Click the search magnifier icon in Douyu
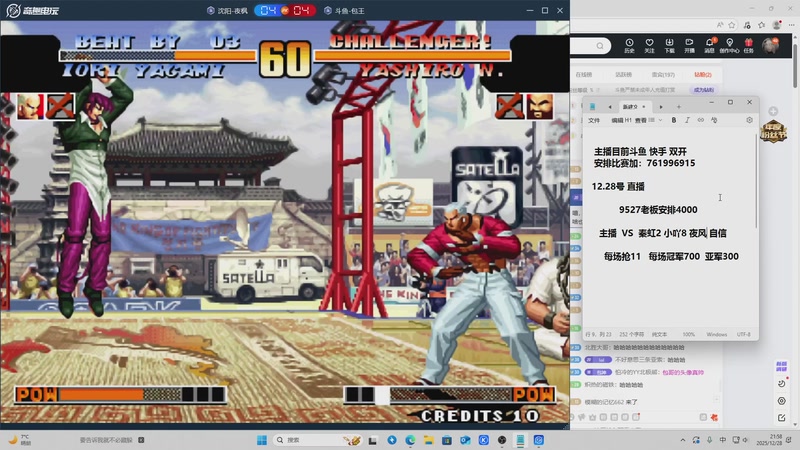Image resolution: width=800 pixels, height=450 pixels. coord(600,46)
